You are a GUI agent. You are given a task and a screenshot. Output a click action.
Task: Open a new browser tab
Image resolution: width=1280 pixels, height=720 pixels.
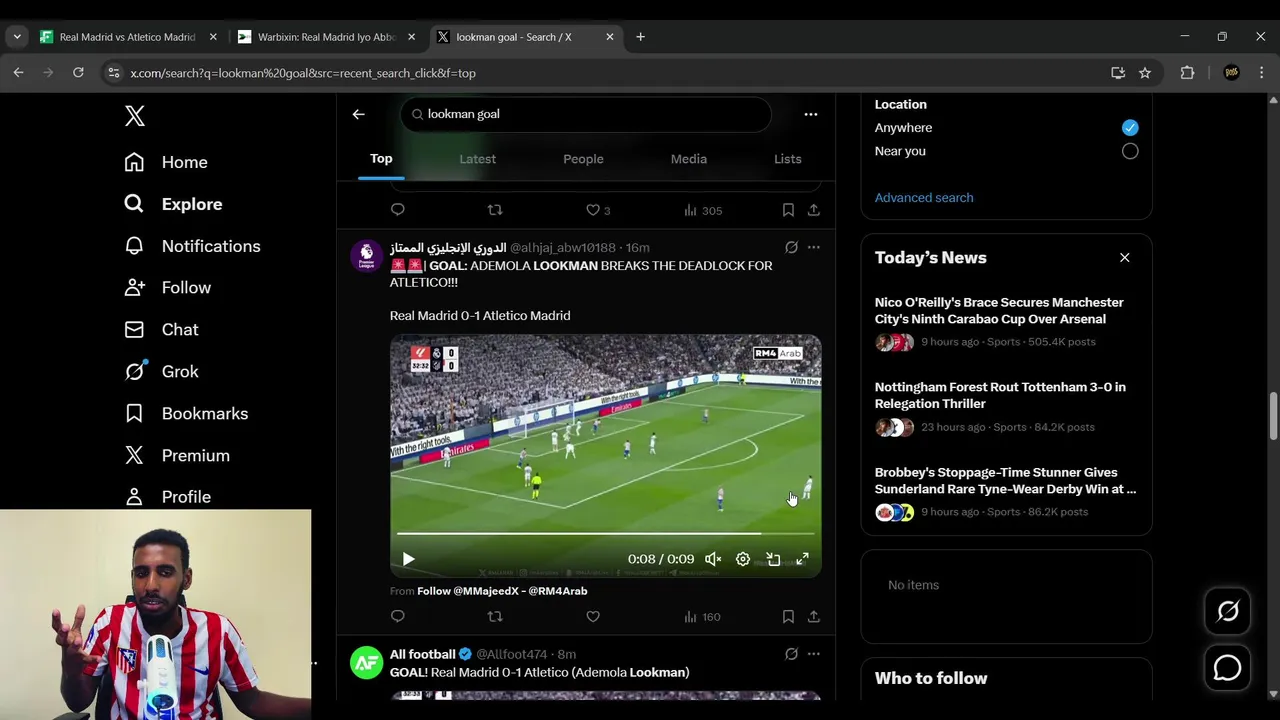pyautogui.click(x=640, y=37)
